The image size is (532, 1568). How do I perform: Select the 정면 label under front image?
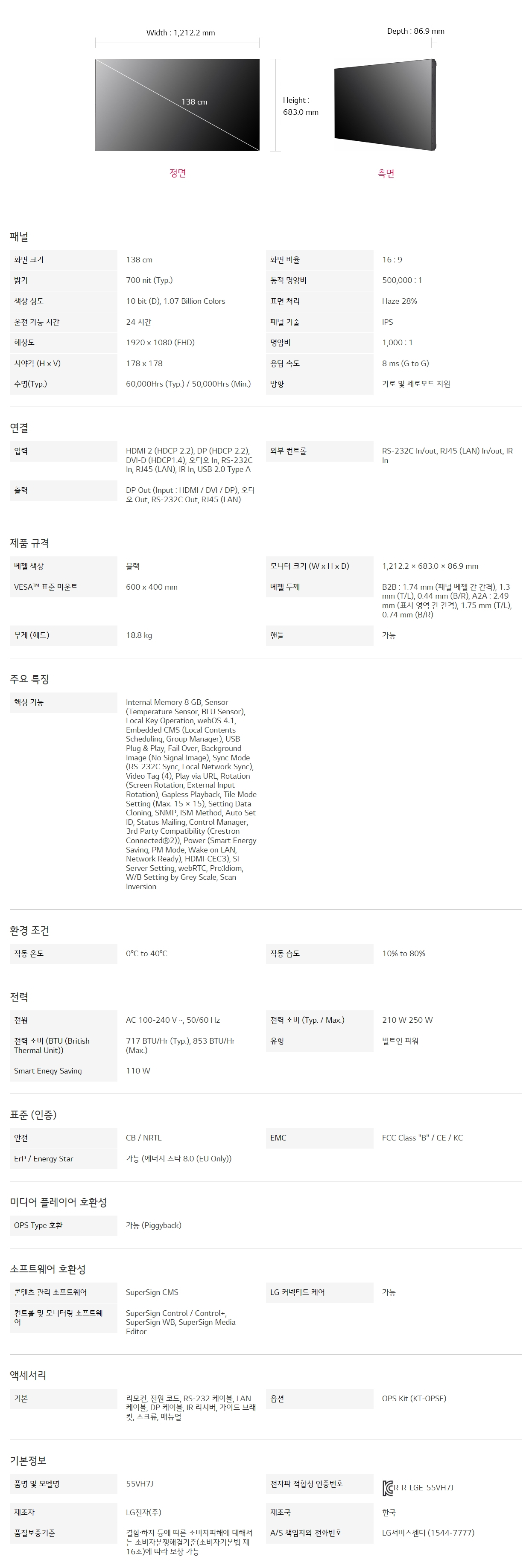(177, 174)
